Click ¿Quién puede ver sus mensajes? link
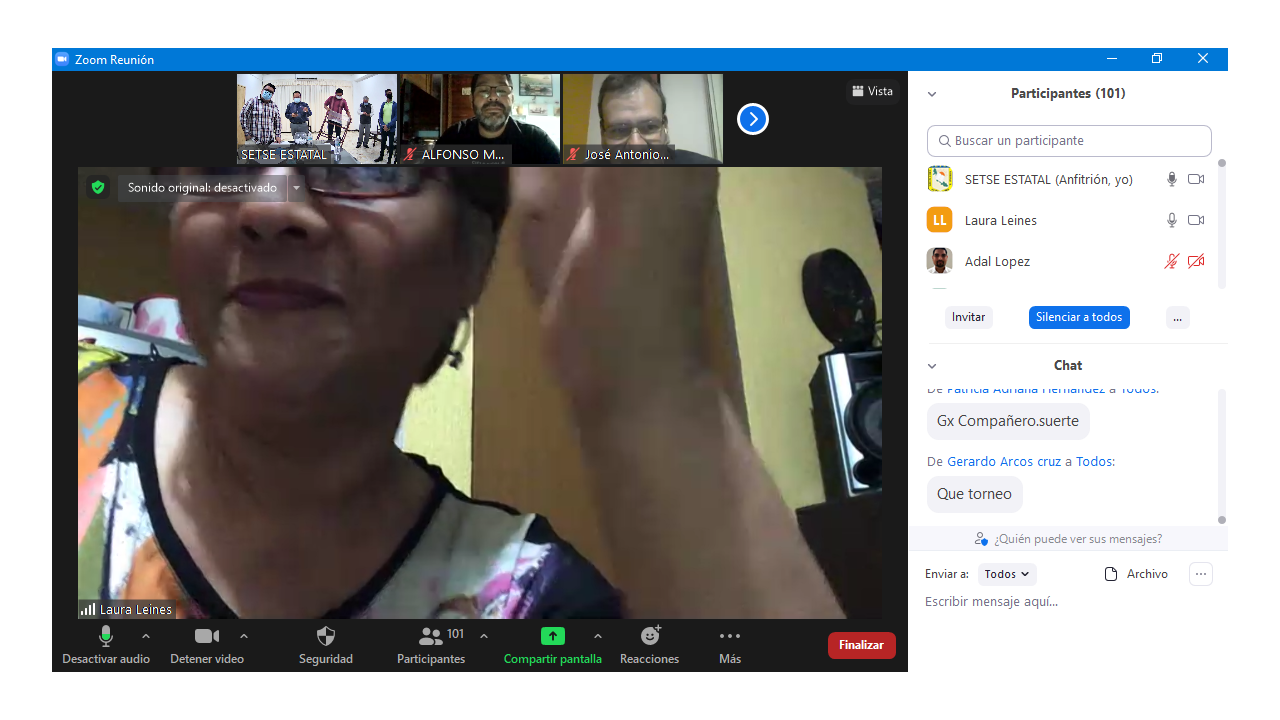Screen dimensions: 1280x720 1078,539
